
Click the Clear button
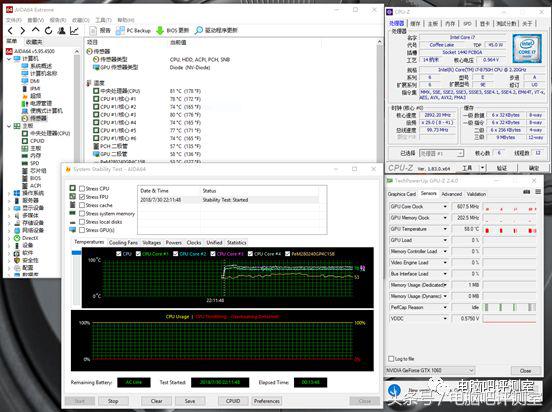click(x=156, y=401)
